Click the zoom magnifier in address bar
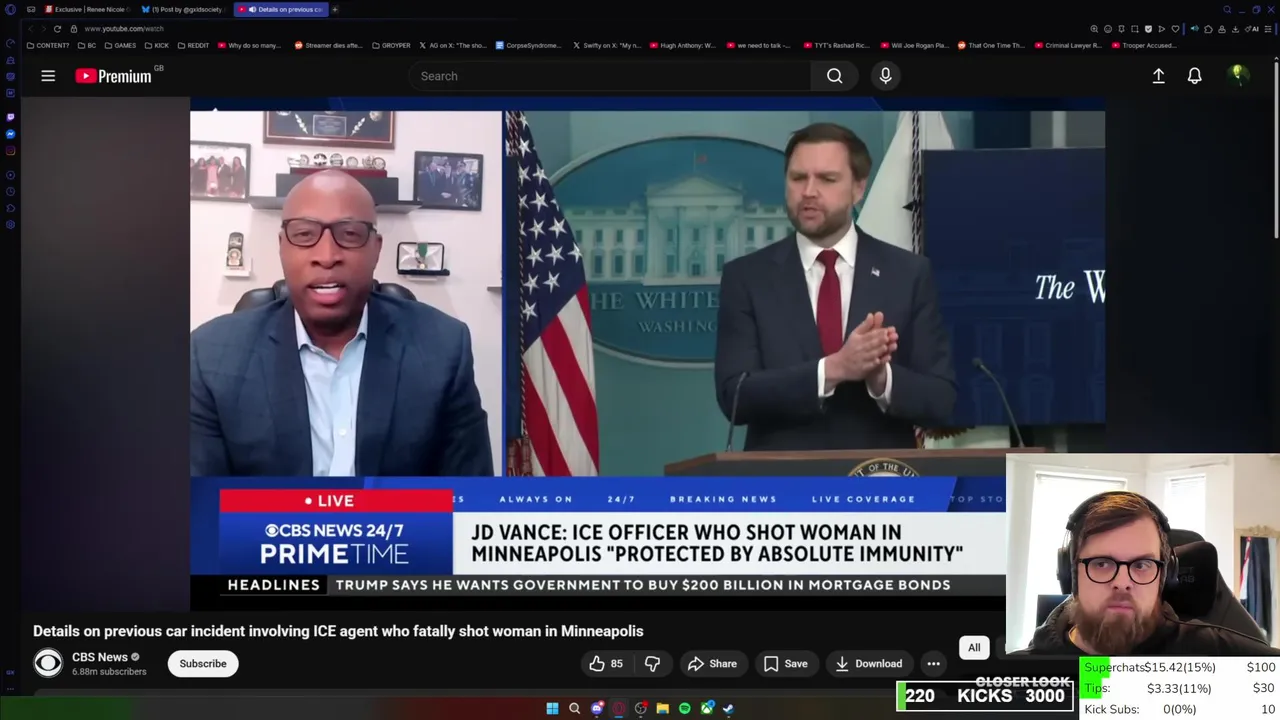1280x720 pixels. [1094, 29]
